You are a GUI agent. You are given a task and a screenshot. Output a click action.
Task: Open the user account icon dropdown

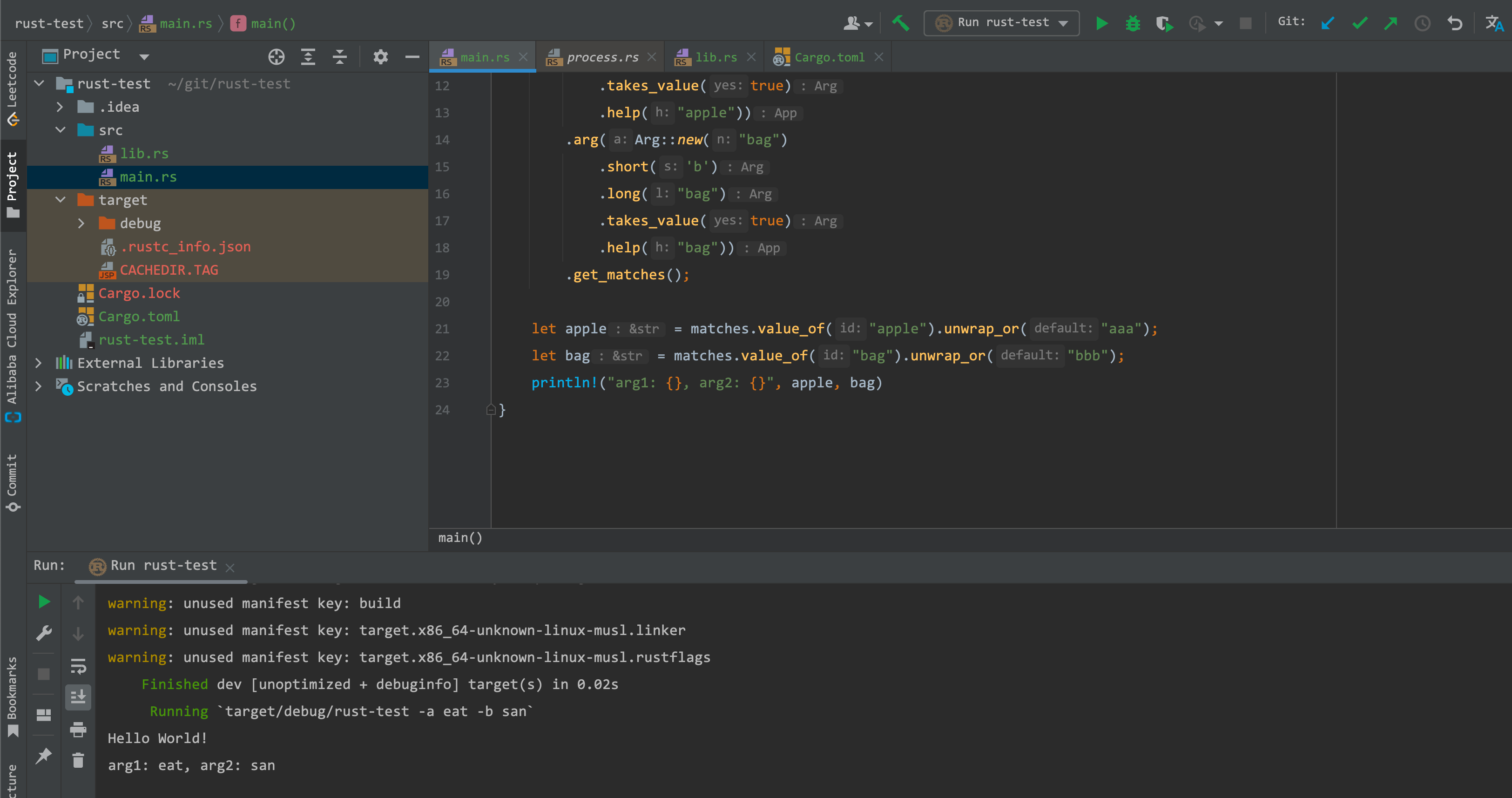[857, 23]
